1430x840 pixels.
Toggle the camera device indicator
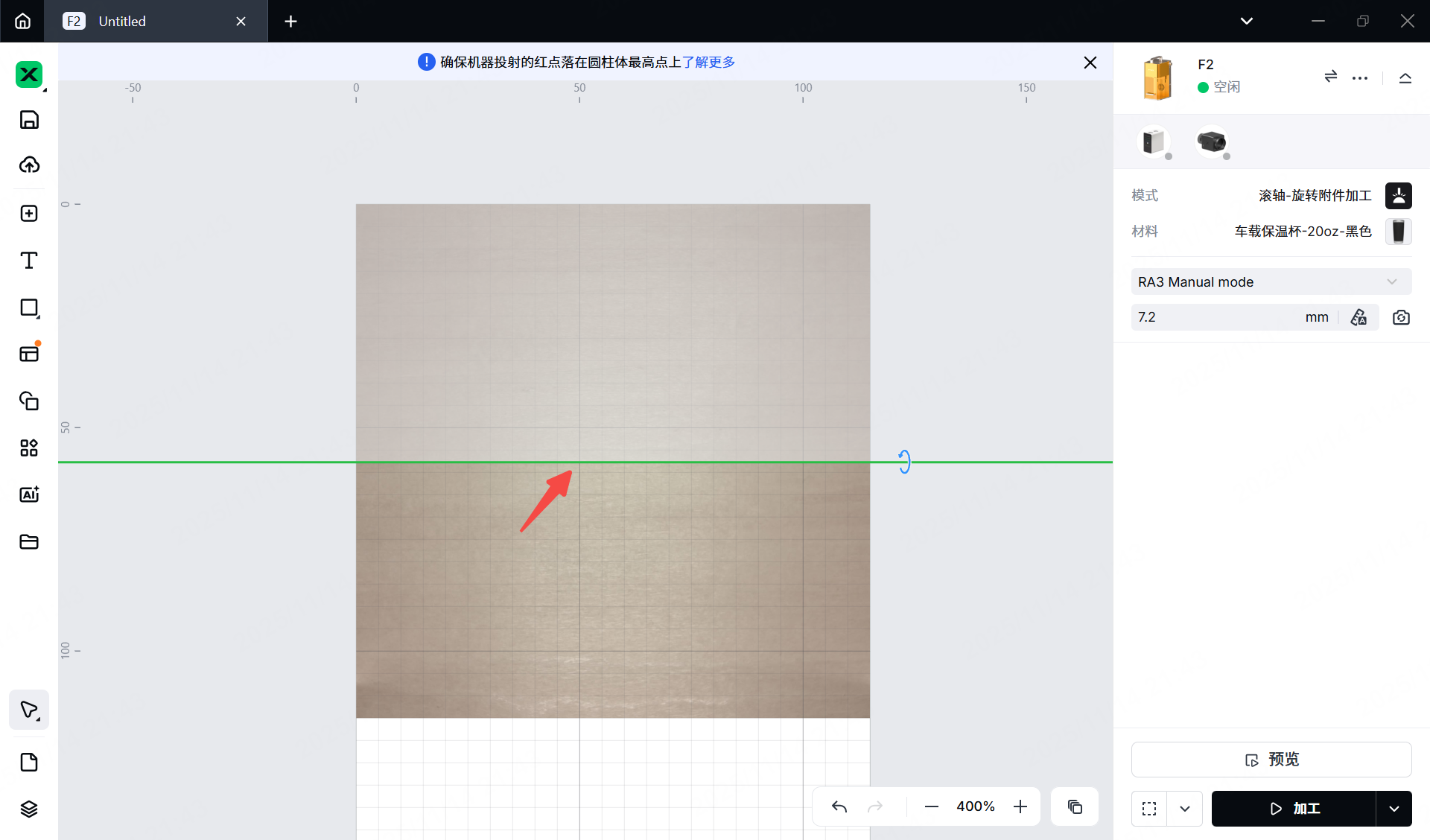point(1212,141)
